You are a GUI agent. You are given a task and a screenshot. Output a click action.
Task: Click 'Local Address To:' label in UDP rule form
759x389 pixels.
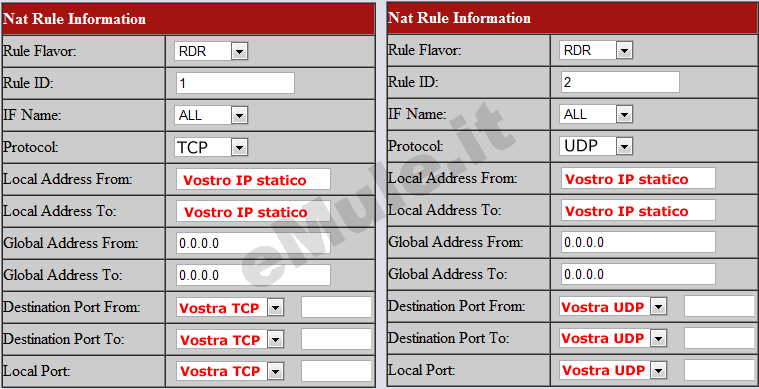tap(445, 210)
